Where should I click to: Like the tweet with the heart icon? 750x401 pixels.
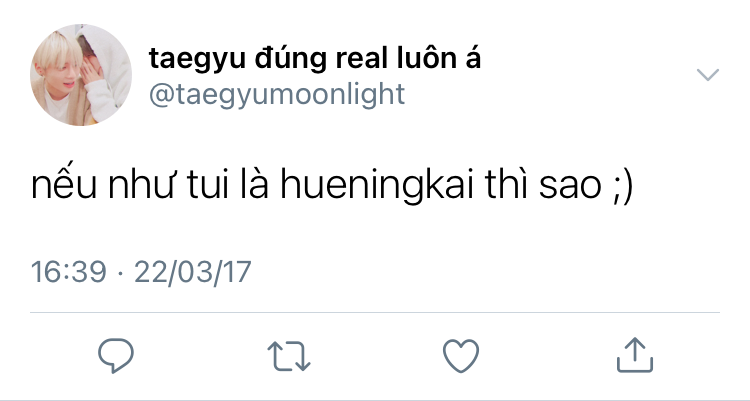pyautogui.click(x=461, y=356)
